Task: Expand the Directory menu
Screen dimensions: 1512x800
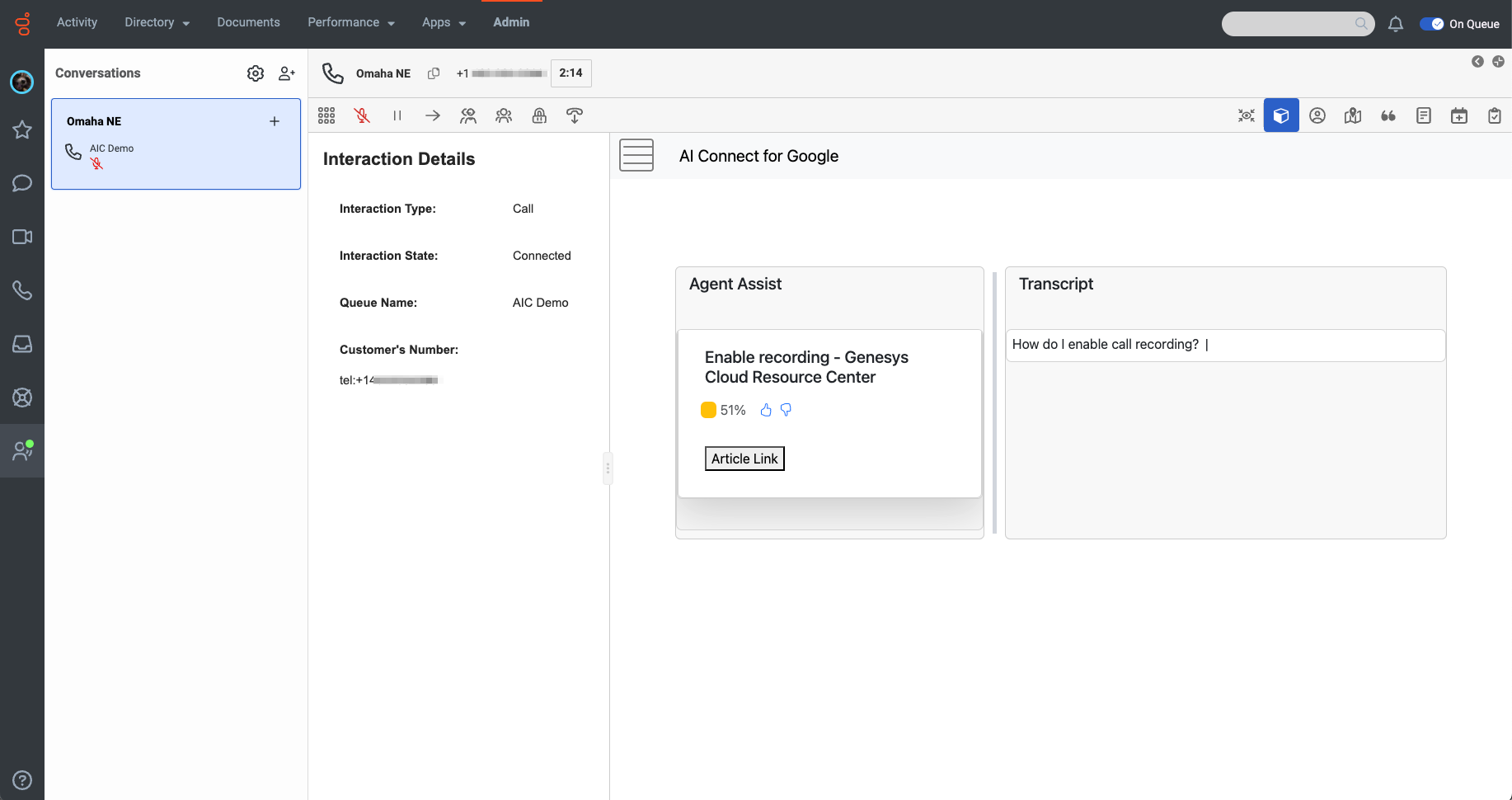Action: point(157,22)
